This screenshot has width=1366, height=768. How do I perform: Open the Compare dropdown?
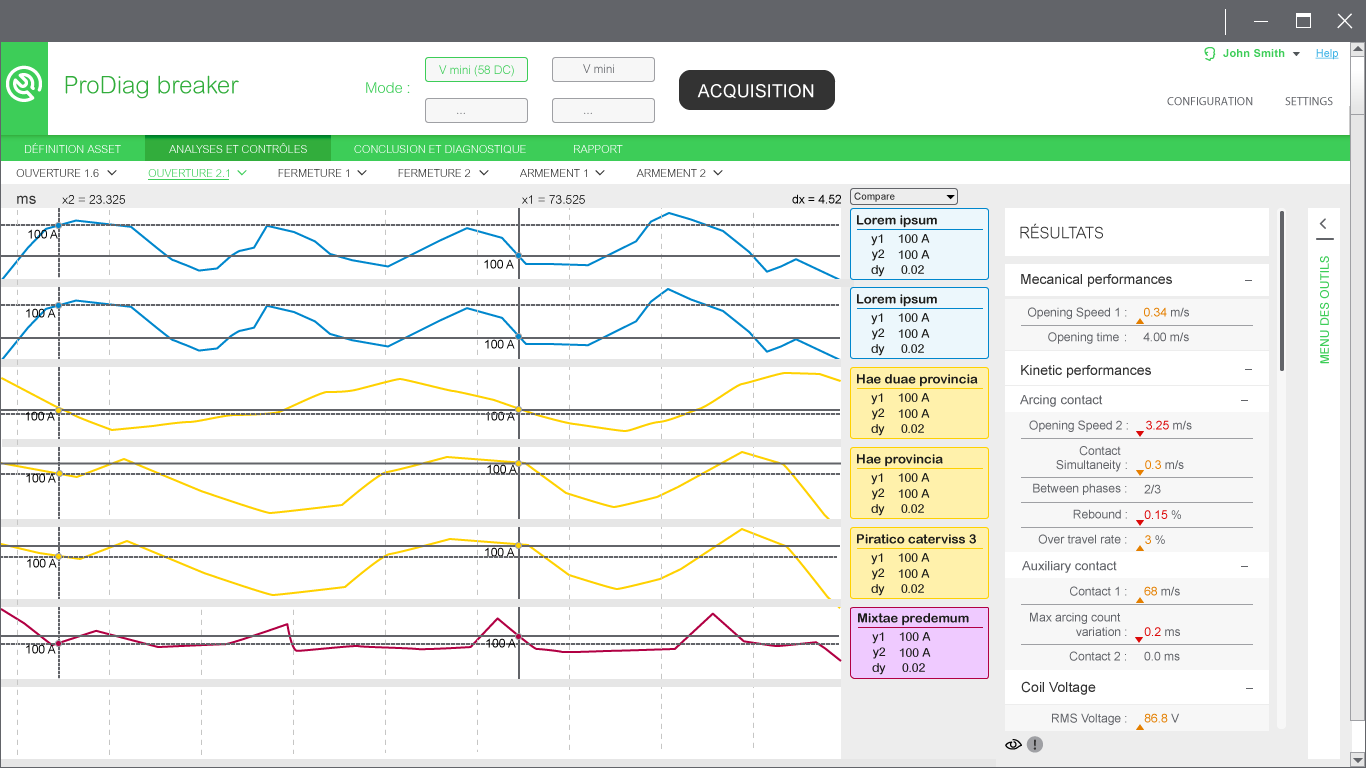pyautogui.click(x=904, y=197)
